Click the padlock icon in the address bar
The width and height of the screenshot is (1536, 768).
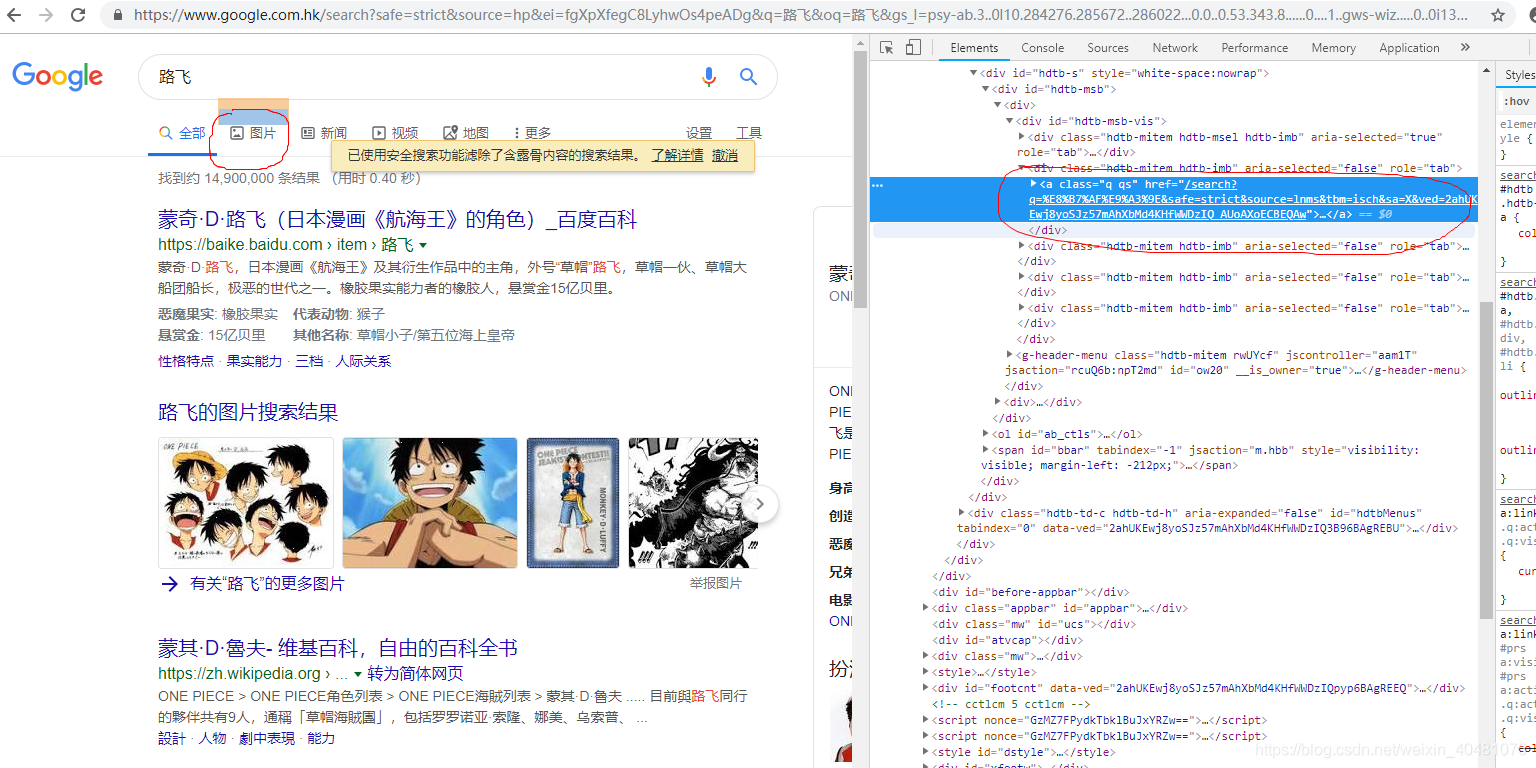coord(117,15)
